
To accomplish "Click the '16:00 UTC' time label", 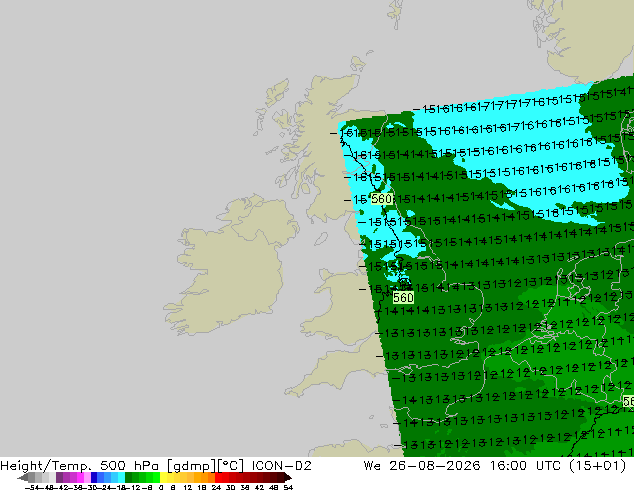I will point(525,466).
